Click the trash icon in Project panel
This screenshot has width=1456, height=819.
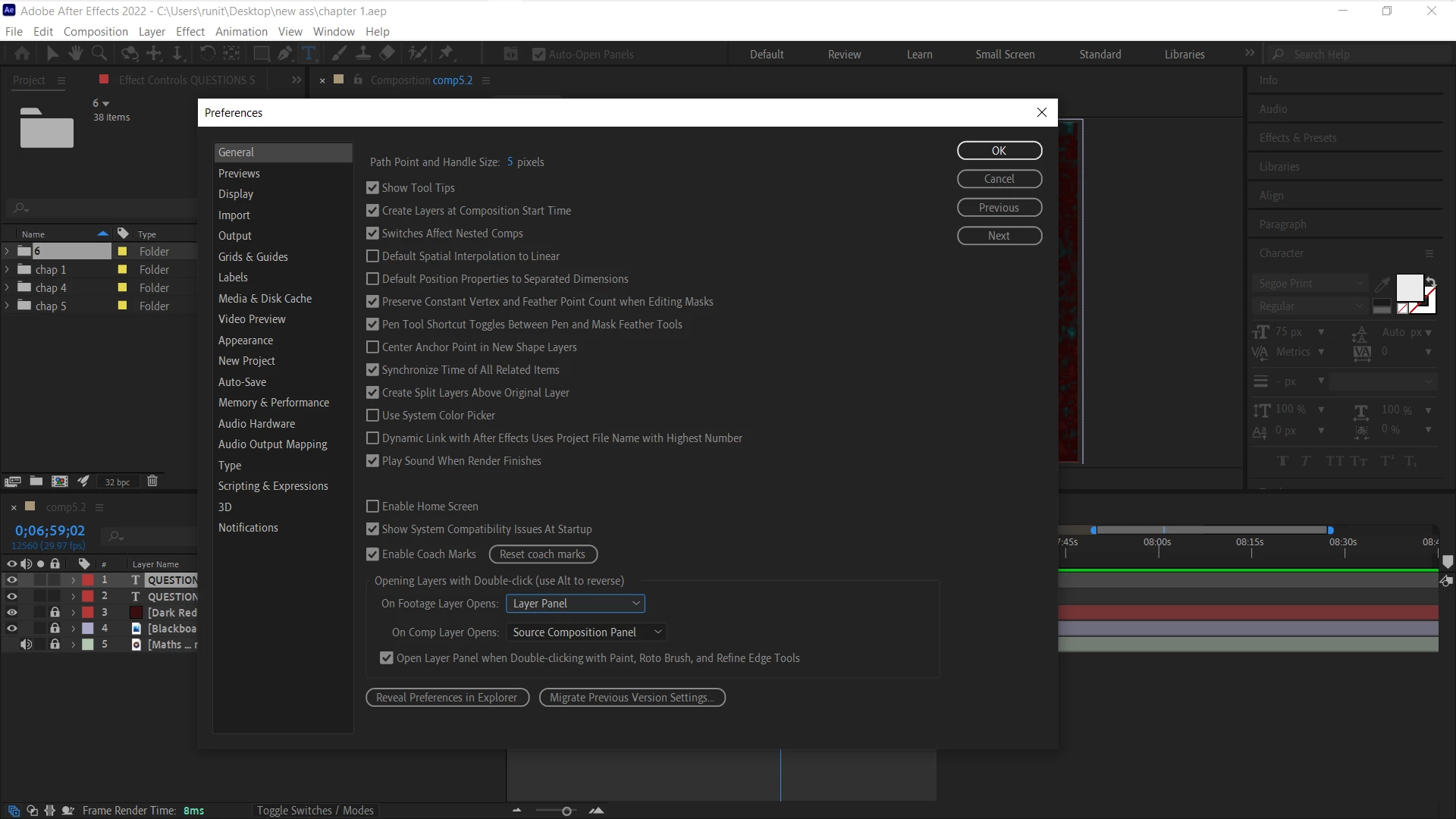[152, 481]
